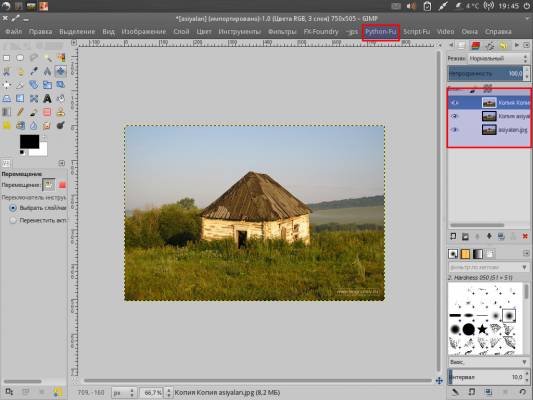Open the Python-Fu menu
533x400 pixels.
(x=381, y=32)
